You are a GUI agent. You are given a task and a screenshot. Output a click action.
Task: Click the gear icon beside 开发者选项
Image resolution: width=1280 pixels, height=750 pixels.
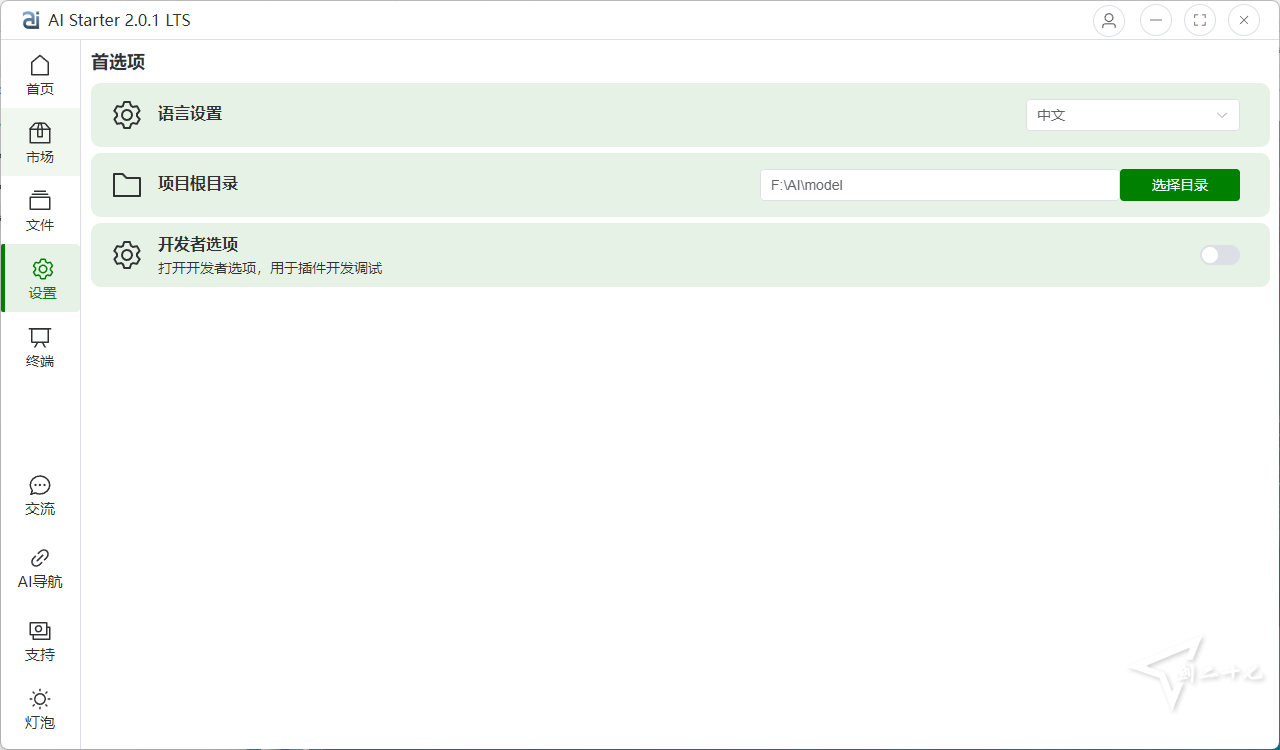[127, 255]
